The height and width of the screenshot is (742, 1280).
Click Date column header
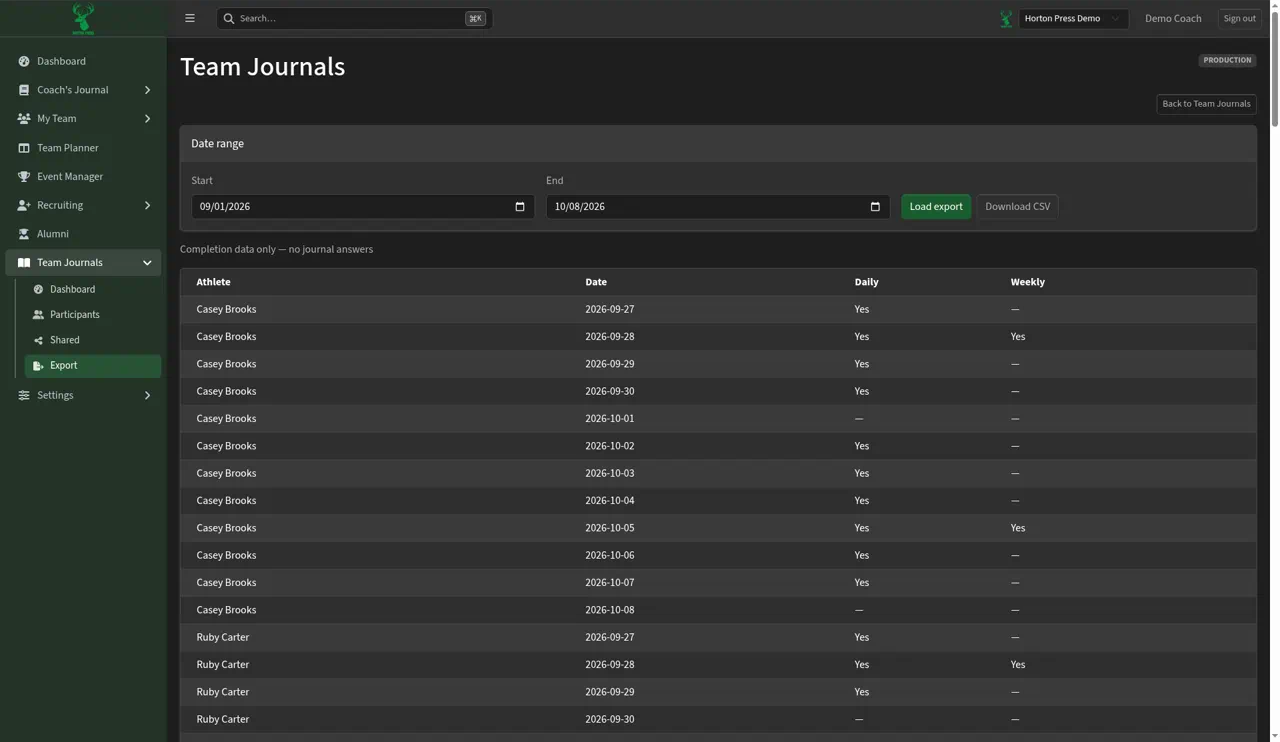pyautogui.click(x=596, y=282)
